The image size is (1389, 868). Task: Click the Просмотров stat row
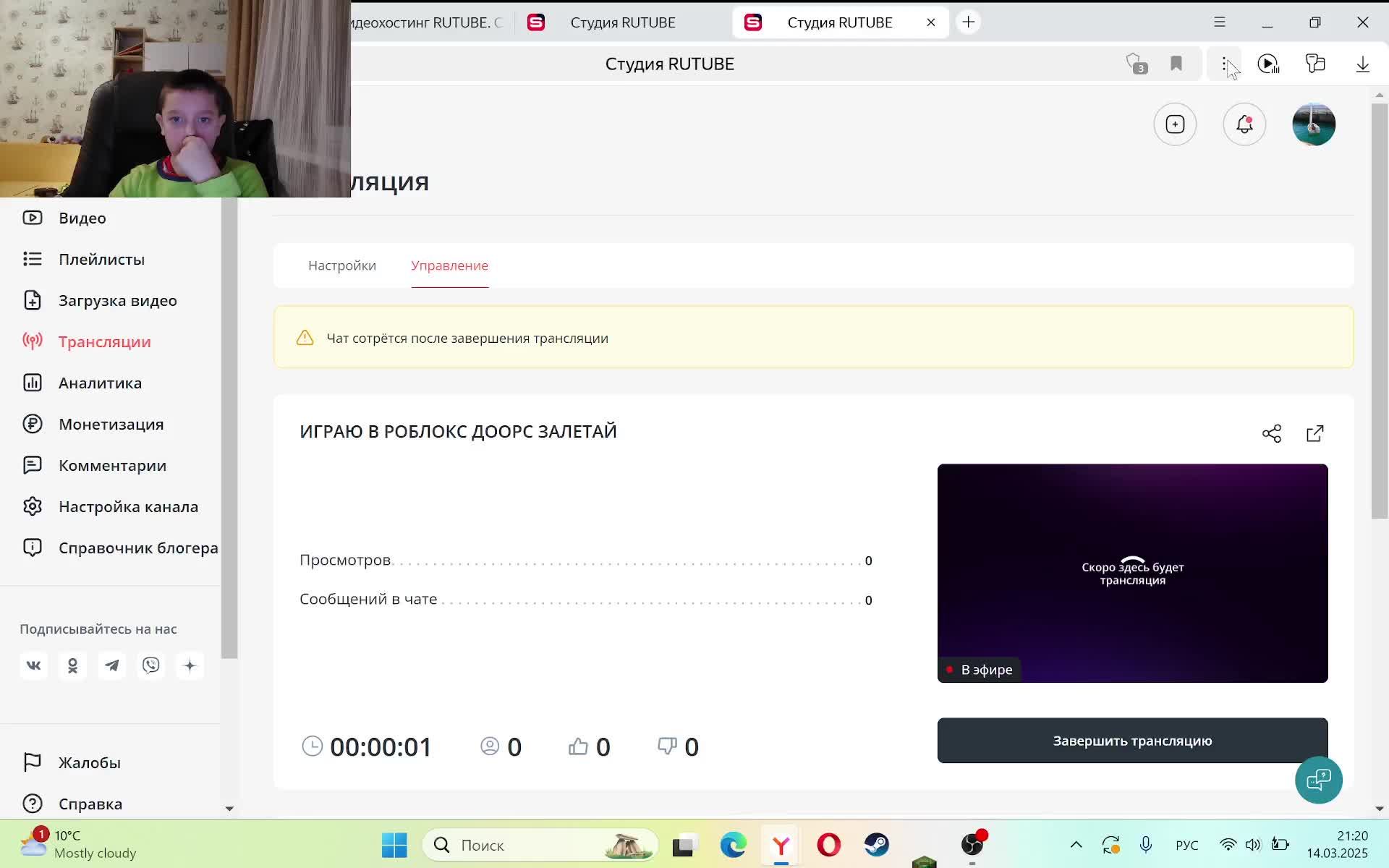point(586,561)
